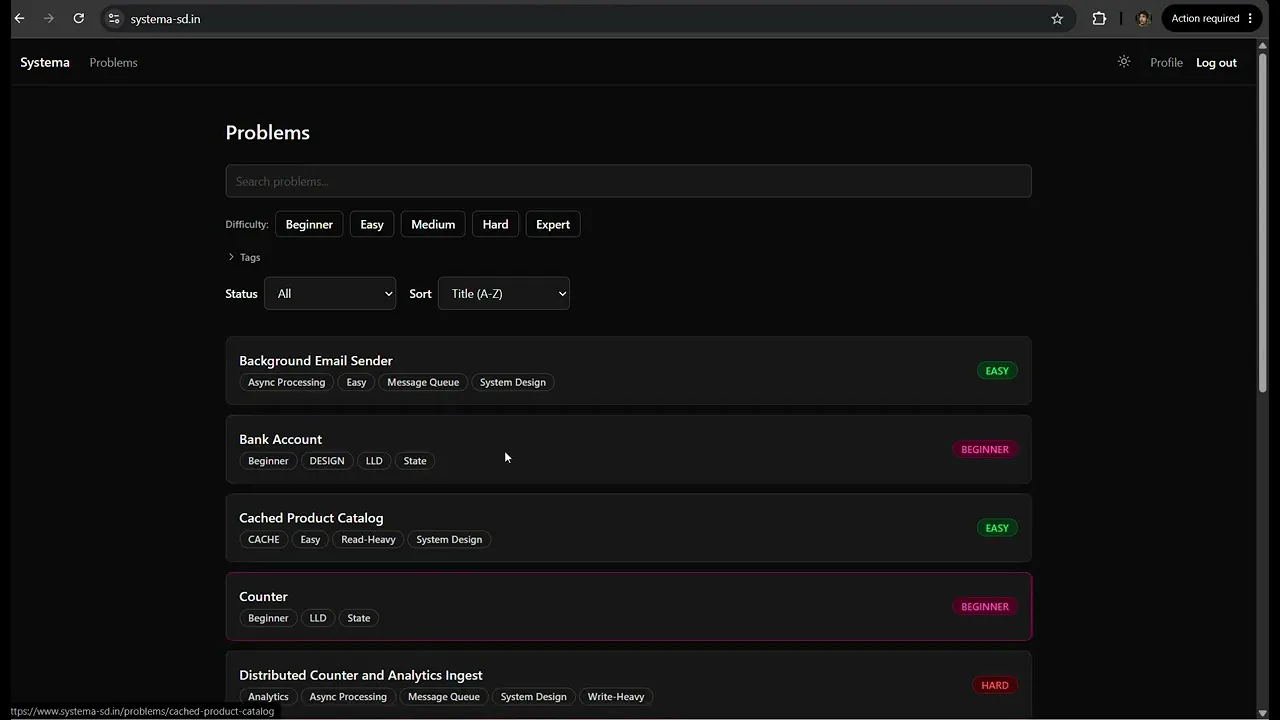This screenshot has width=1280, height=720.
Task: Reload the page with the refresh icon
Action: tap(79, 18)
